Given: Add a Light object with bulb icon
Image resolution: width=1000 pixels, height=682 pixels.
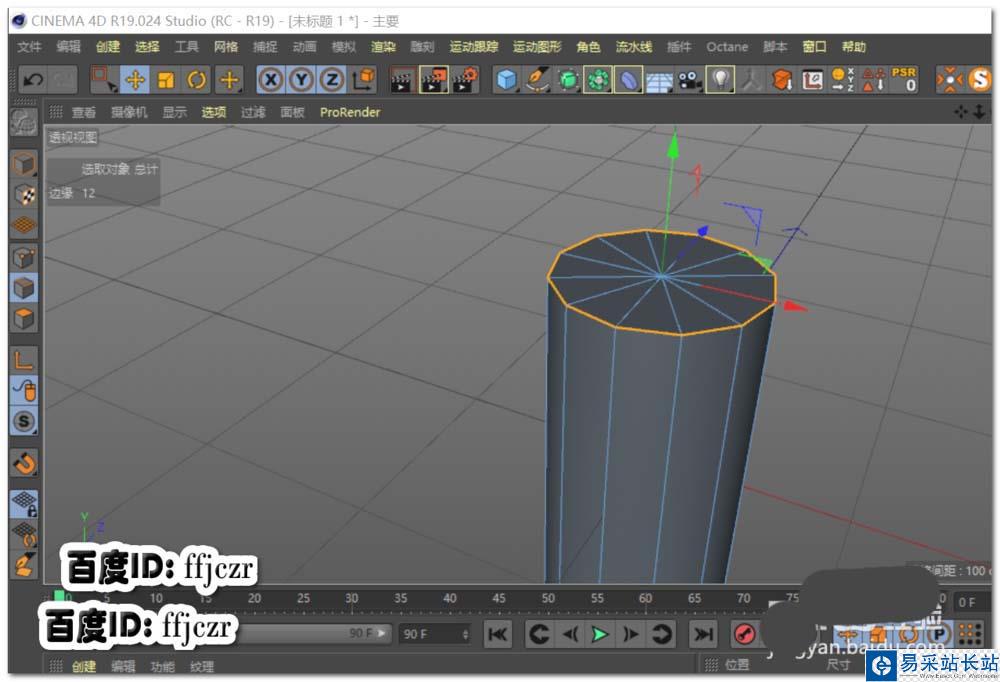Looking at the screenshot, I should point(719,80).
